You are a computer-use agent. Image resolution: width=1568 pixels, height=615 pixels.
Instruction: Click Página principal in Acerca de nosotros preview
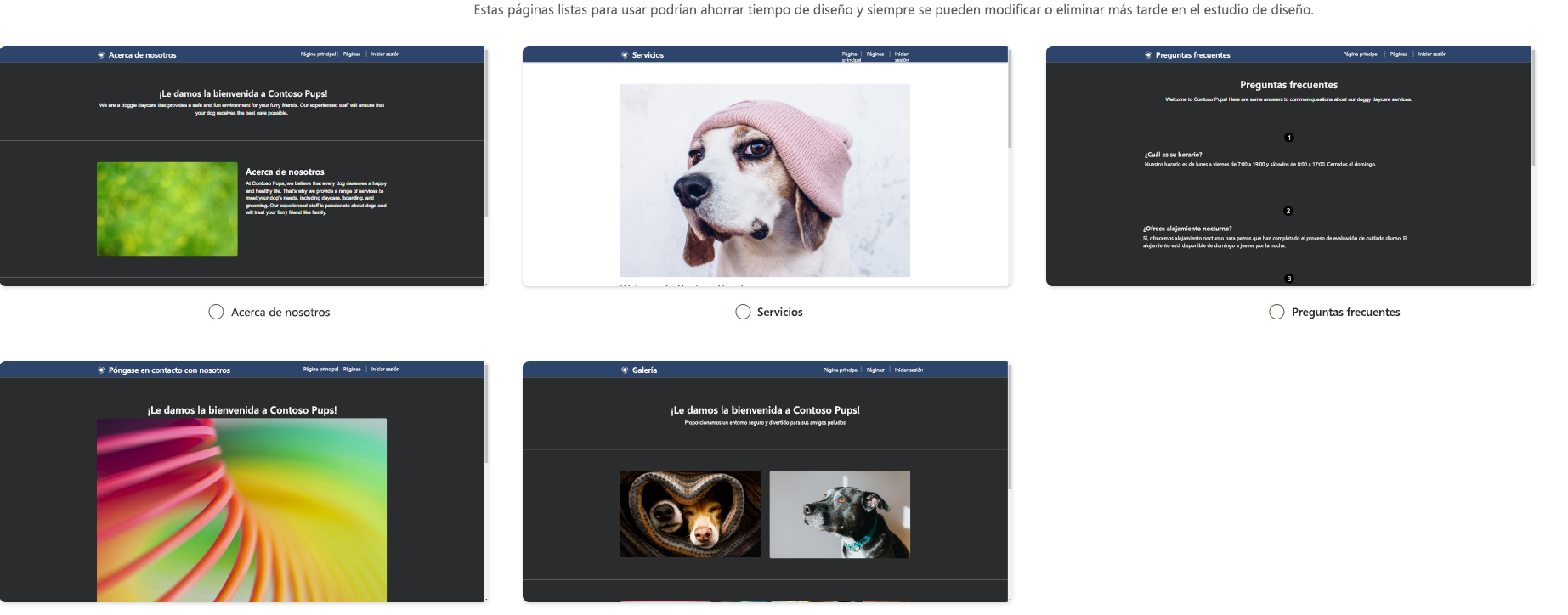pos(318,54)
